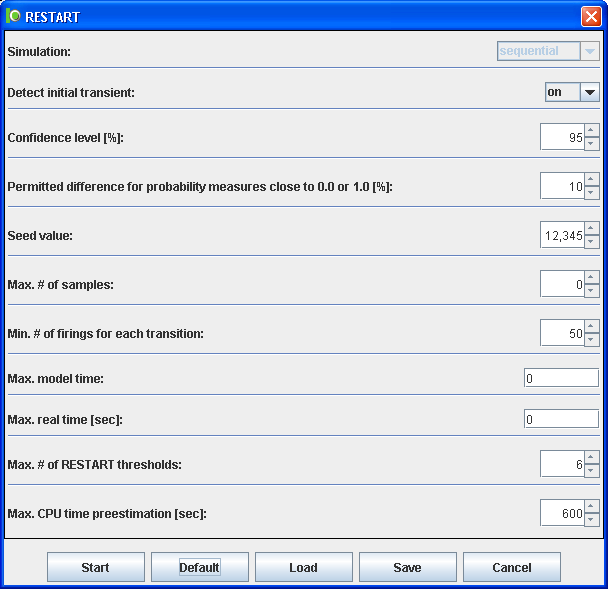Load saved simulation settings
Screen dimensions: 608x589
[x=304, y=567]
